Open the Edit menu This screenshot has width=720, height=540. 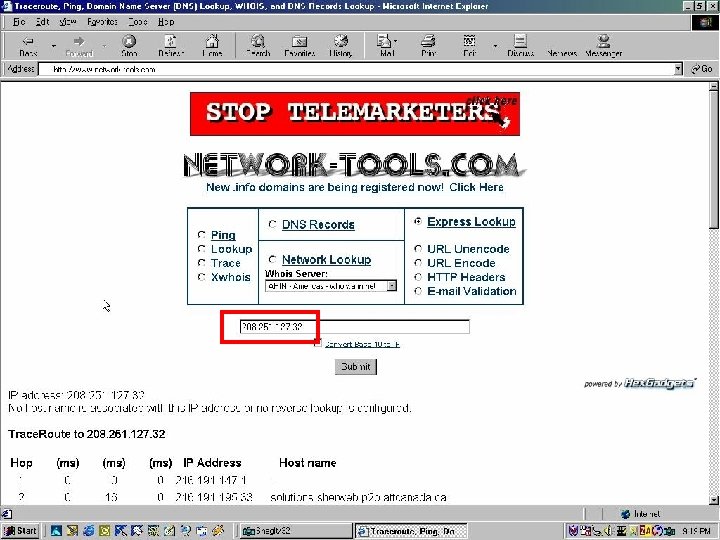42,22
